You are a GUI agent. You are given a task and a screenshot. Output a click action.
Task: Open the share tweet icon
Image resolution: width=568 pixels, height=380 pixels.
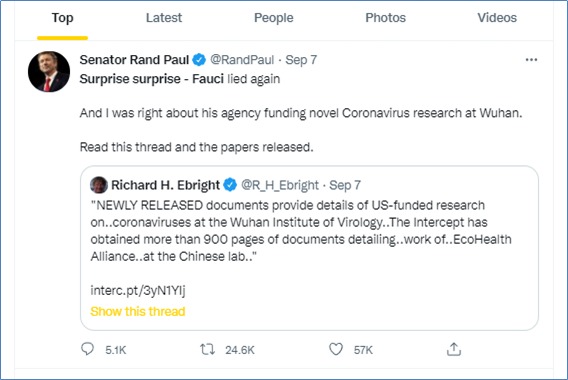point(454,349)
